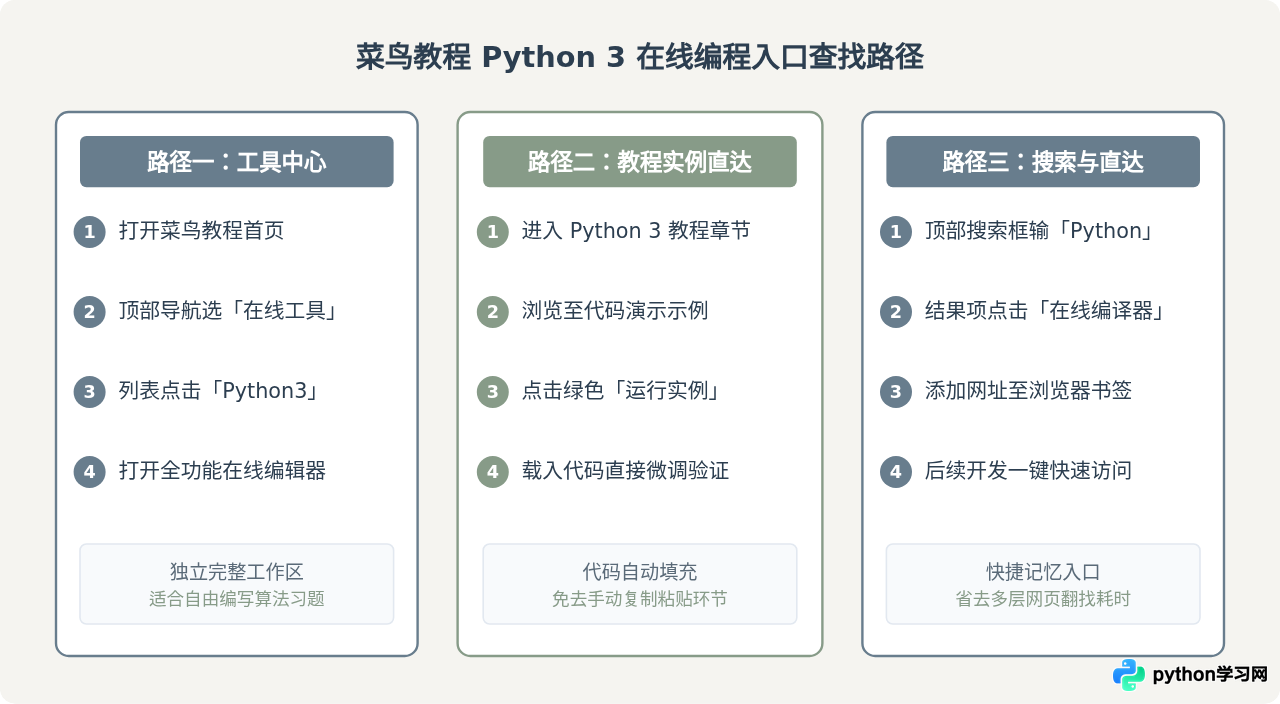This screenshot has height=704, width=1280.
Task: Select the '路径二：教程实例直达' header
Action: coord(640,162)
